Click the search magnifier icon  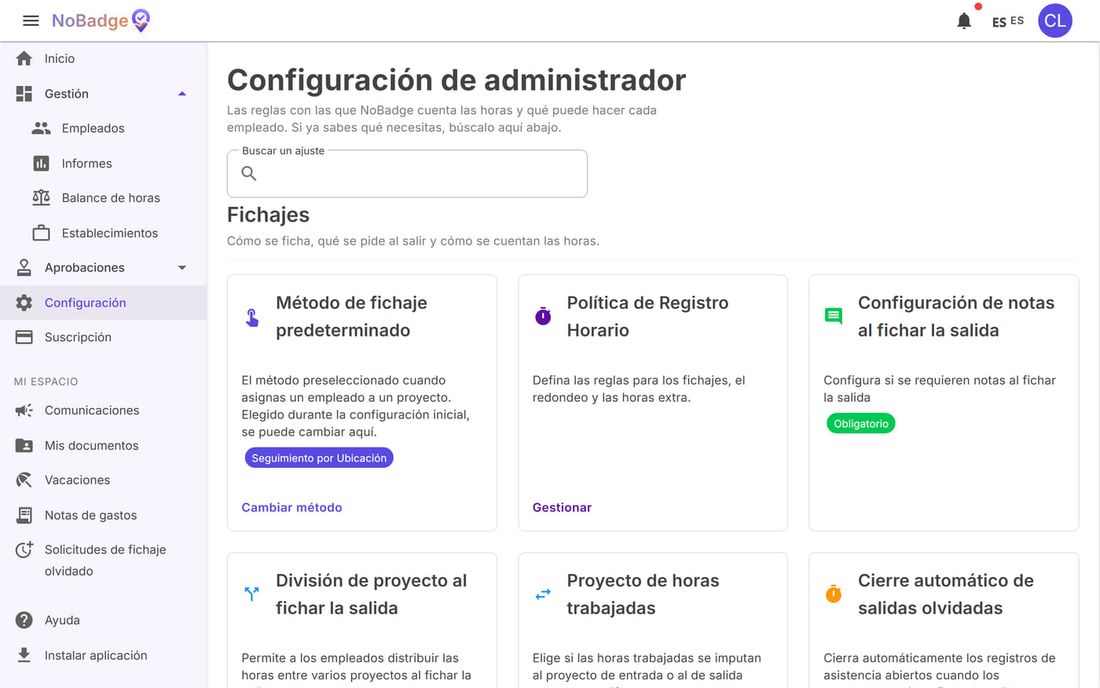[249, 173]
